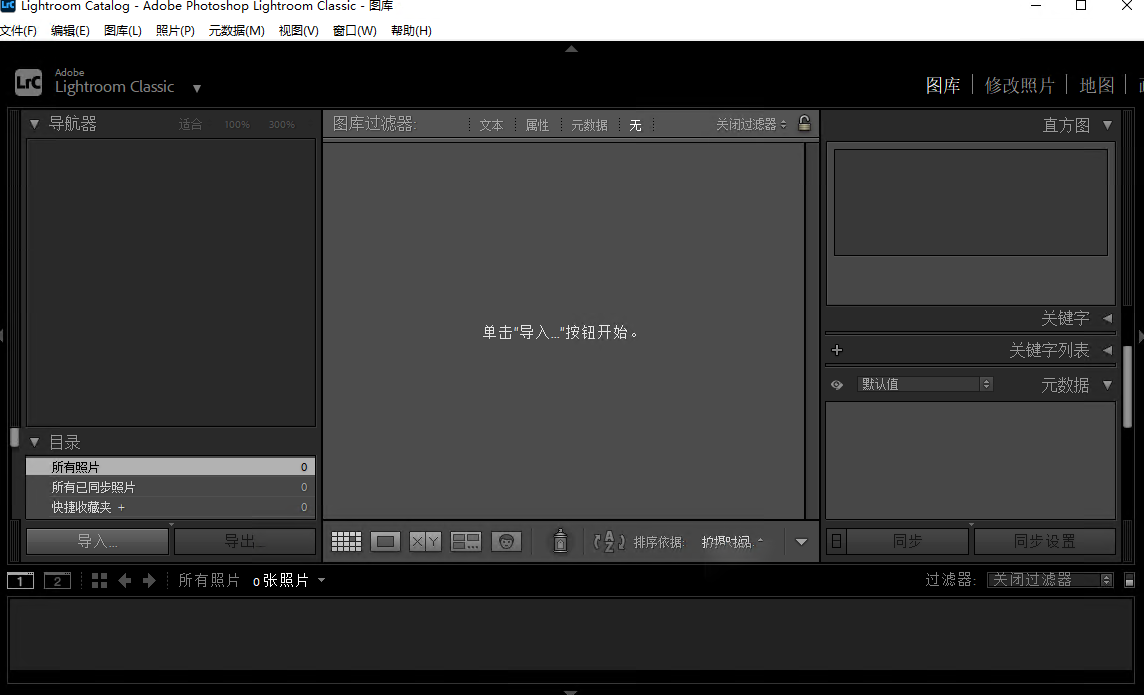Image resolution: width=1144 pixels, height=695 pixels.
Task: Toggle the sync switch beside 同步 button
Action: coord(836,541)
